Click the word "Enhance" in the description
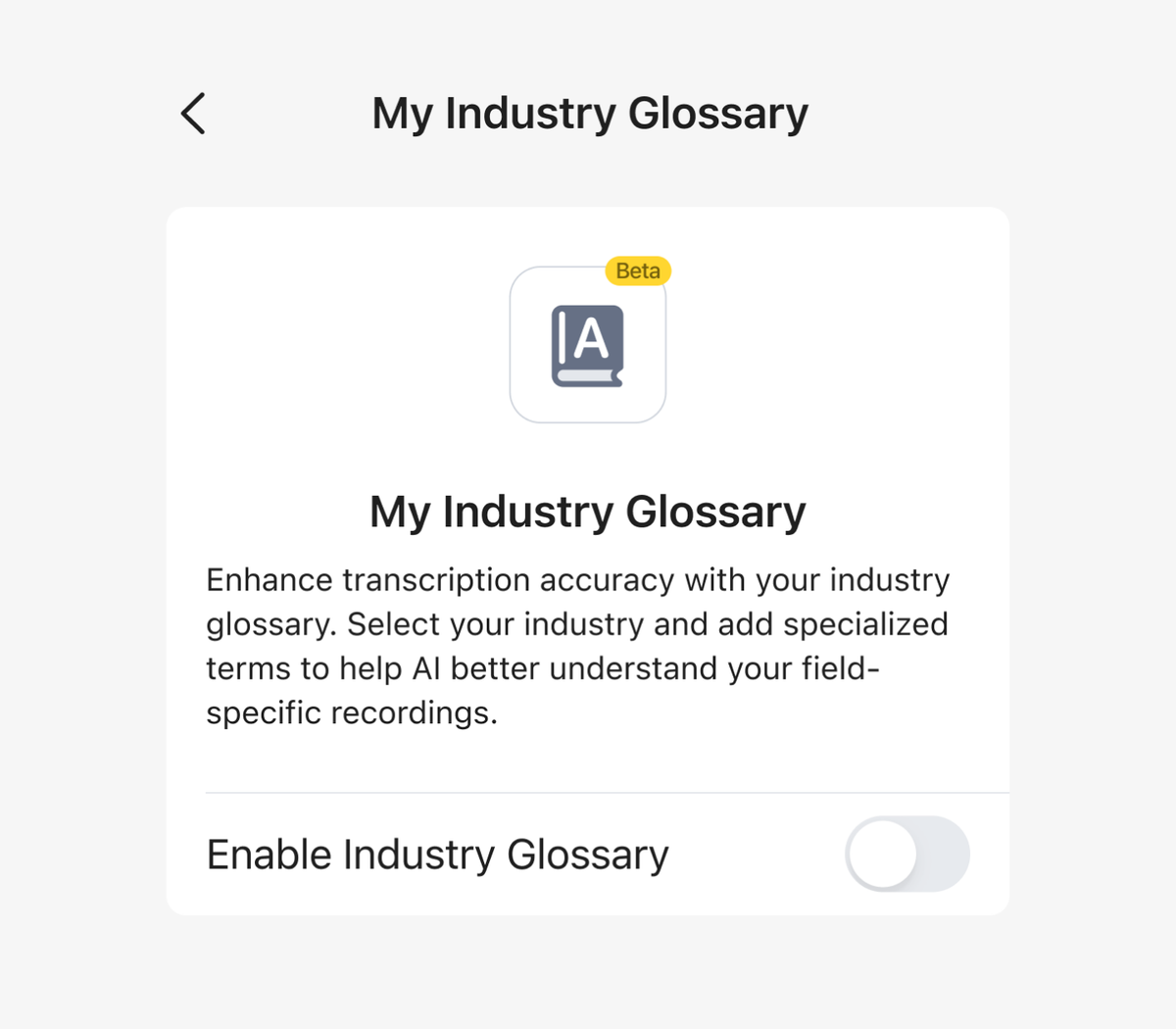 [269, 580]
